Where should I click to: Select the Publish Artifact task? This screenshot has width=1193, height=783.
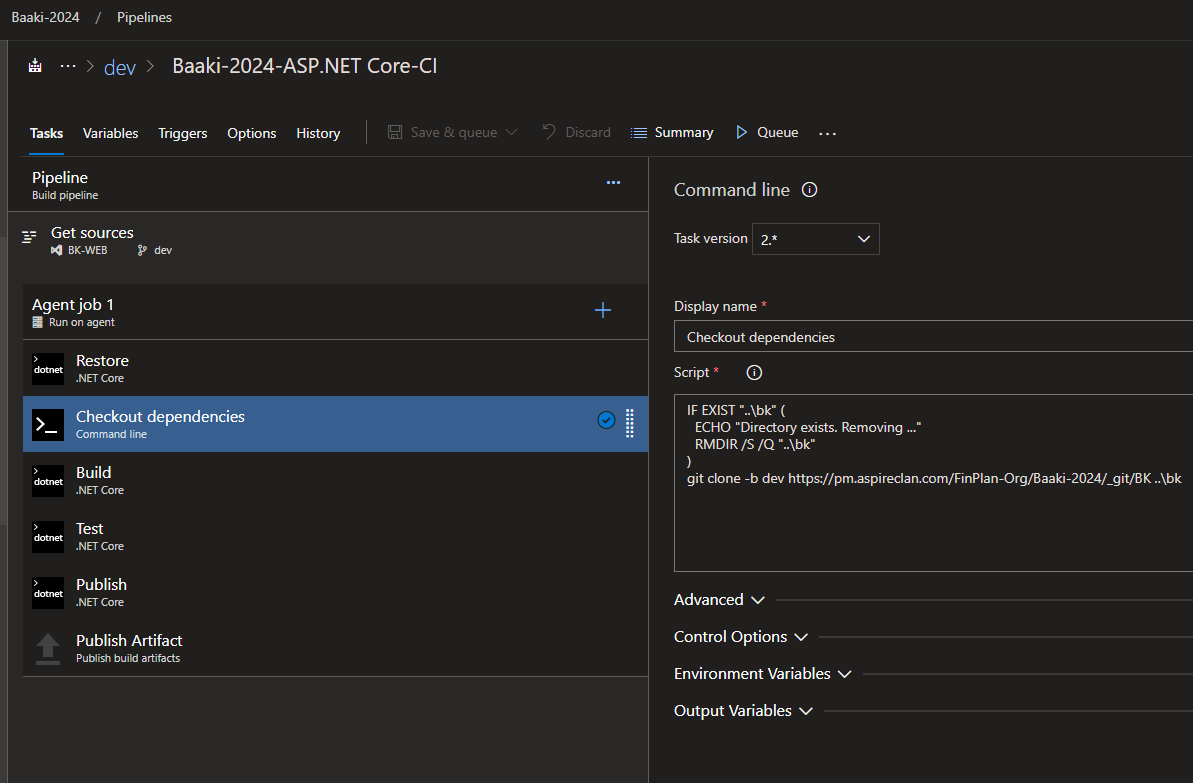point(336,648)
